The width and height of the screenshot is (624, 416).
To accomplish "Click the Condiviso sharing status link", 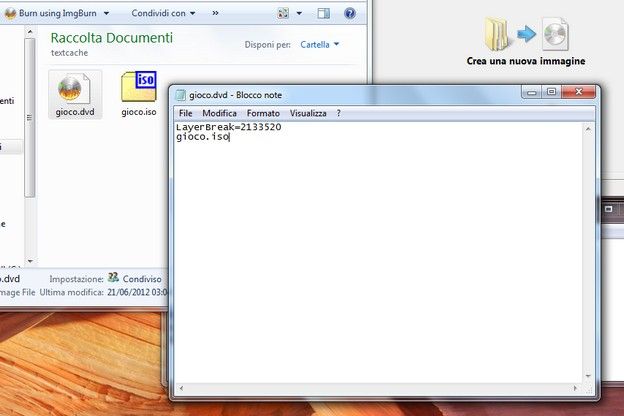I will point(142,279).
